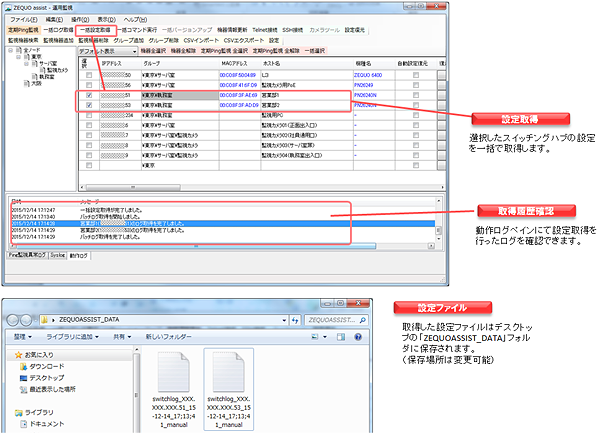
Task: Click the ZEQUOASSIST search input field
Action: click(332, 320)
